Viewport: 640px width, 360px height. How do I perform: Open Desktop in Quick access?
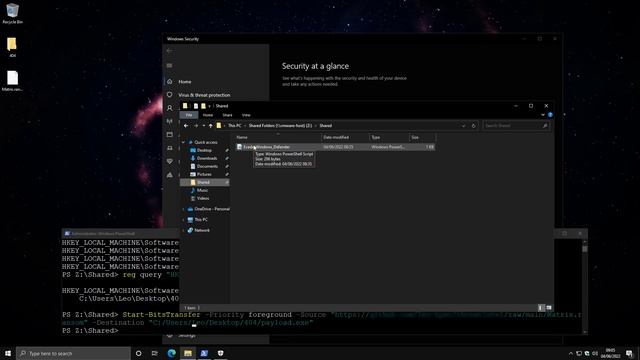point(204,150)
